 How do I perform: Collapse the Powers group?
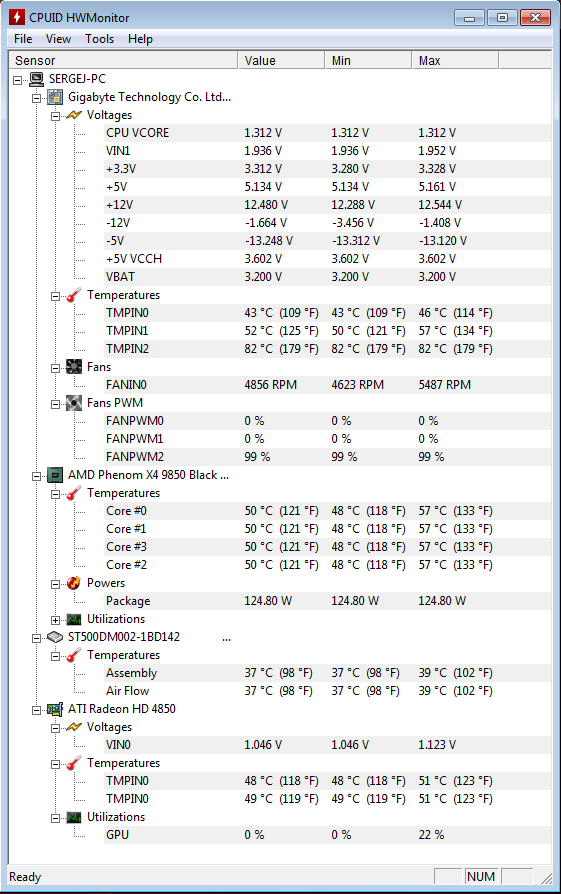pos(55,584)
